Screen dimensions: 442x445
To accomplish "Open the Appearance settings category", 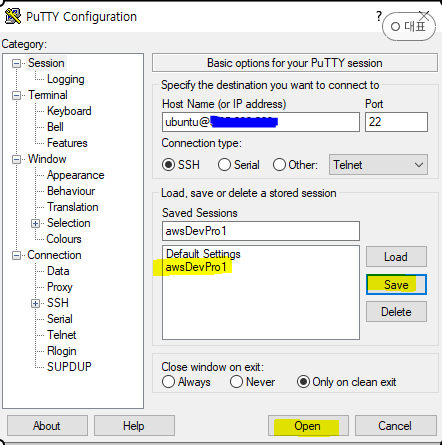I will [x=75, y=175].
